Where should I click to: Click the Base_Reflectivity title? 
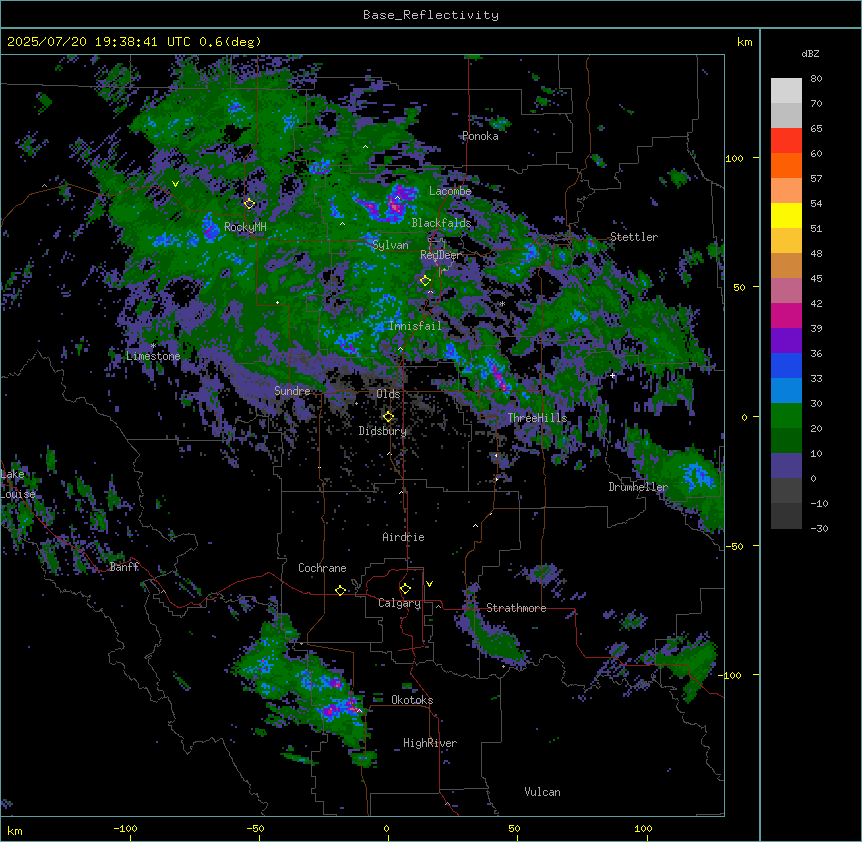pos(431,15)
